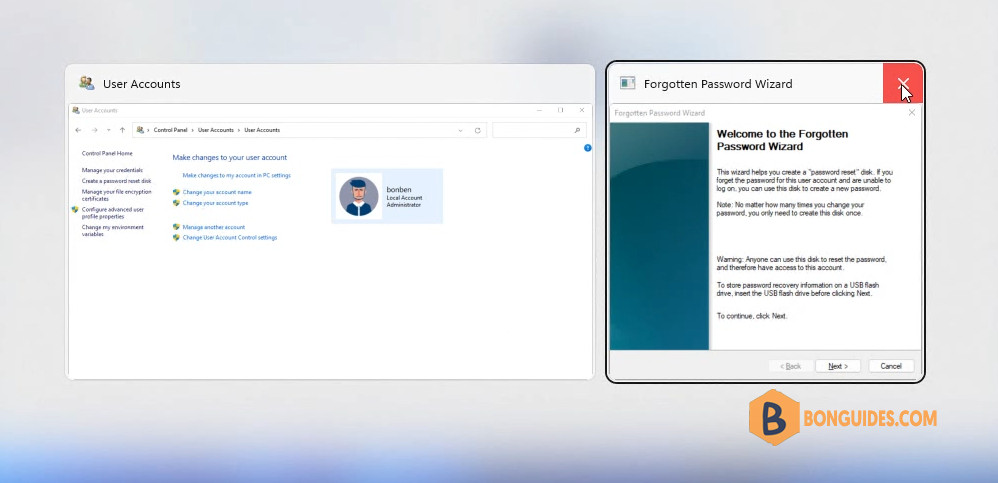Open Change my environment variables
998x483 pixels.
tap(113, 230)
